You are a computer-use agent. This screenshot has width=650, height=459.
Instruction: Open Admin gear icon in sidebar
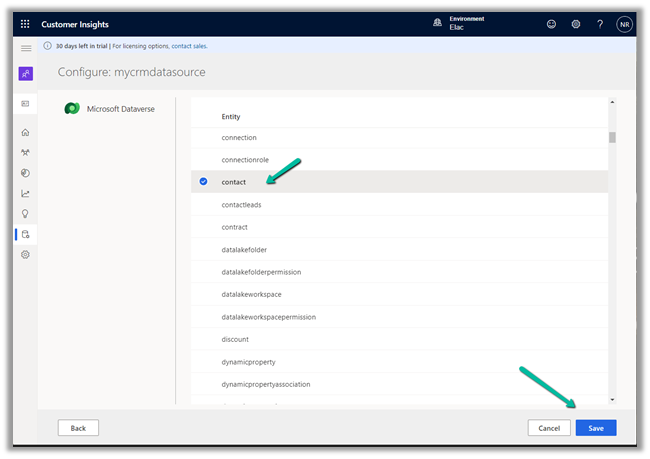(25, 255)
